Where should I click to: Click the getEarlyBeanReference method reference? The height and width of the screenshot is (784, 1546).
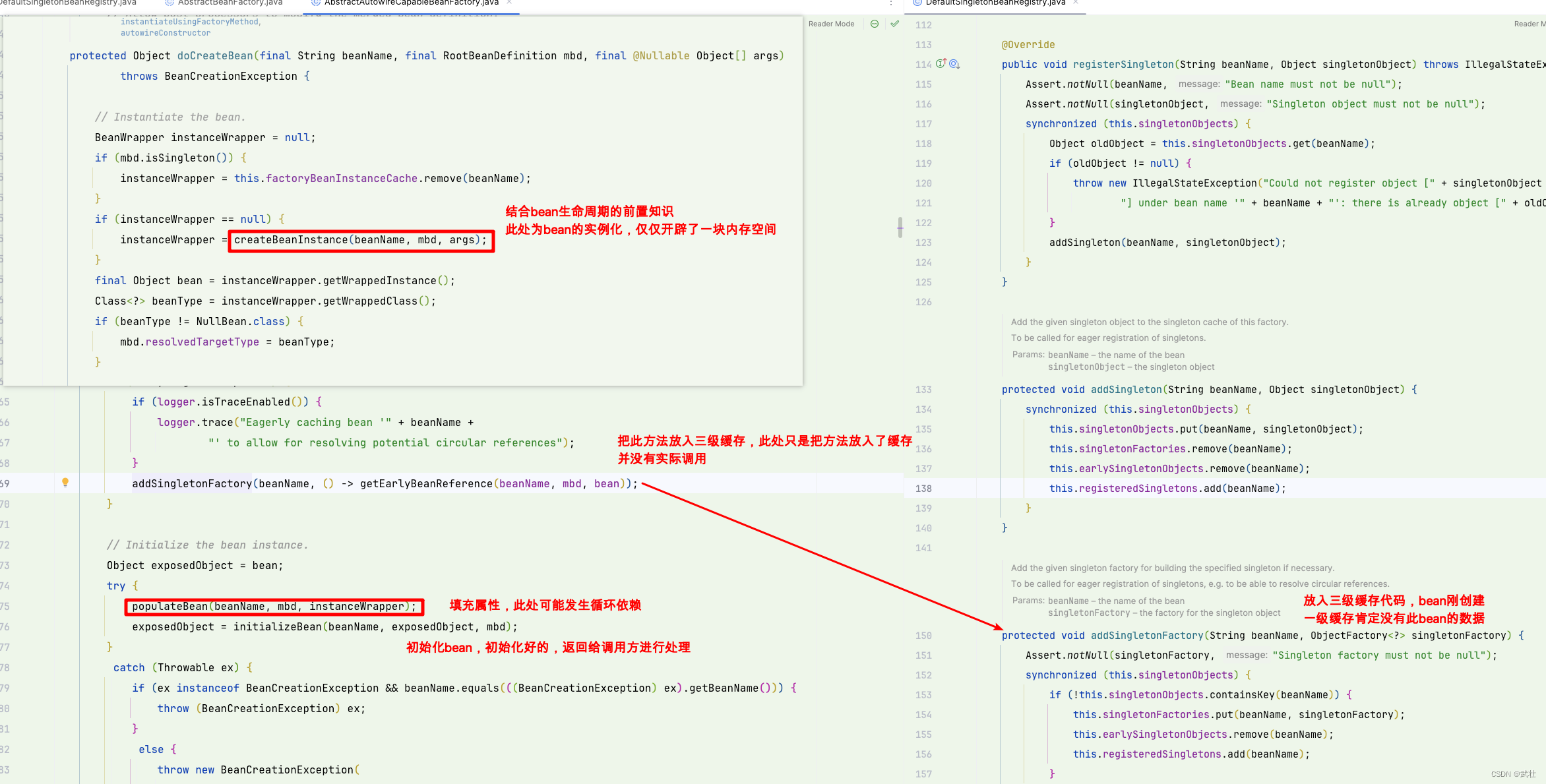[x=426, y=483]
